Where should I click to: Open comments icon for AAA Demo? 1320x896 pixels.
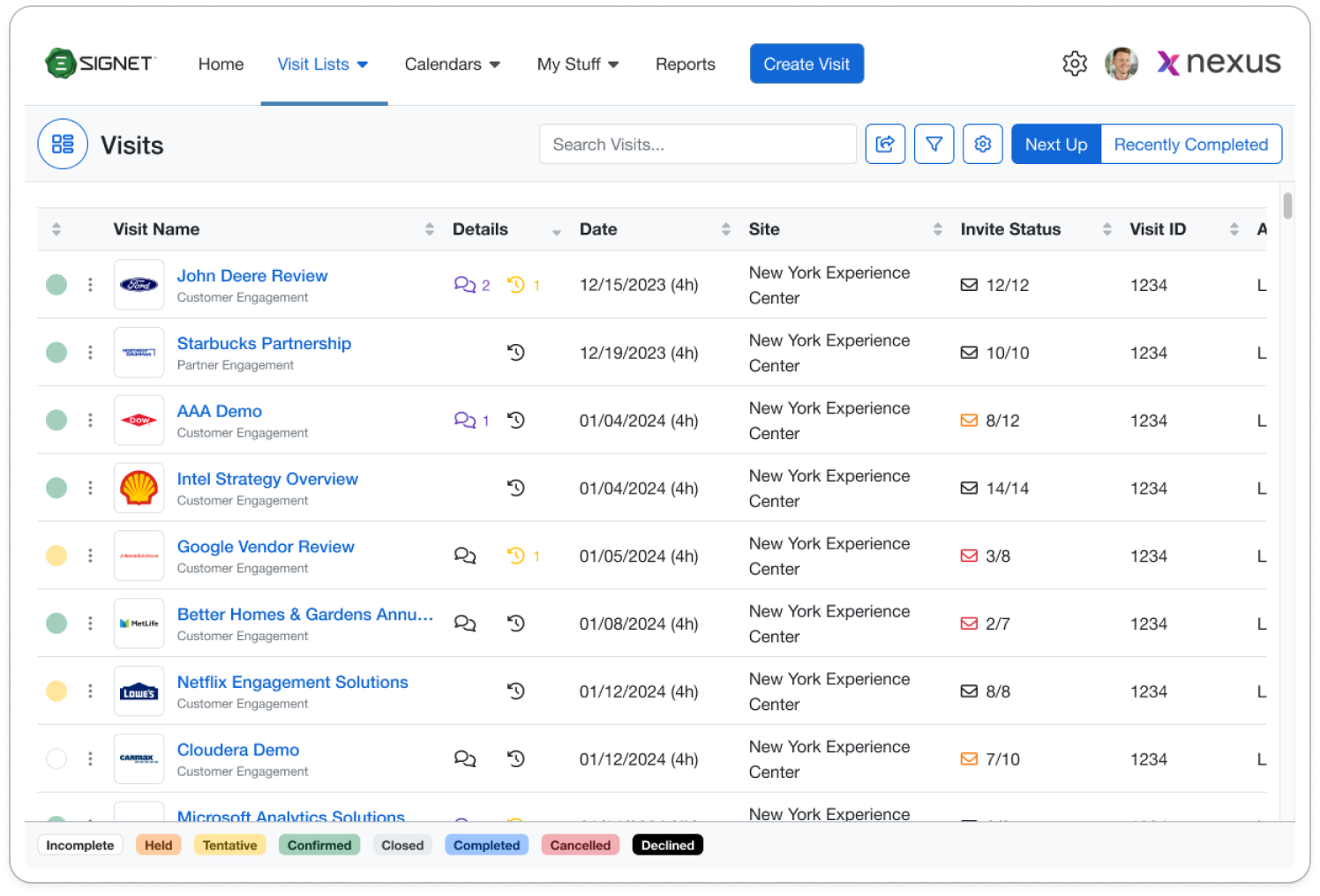click(x=465, y=421)
